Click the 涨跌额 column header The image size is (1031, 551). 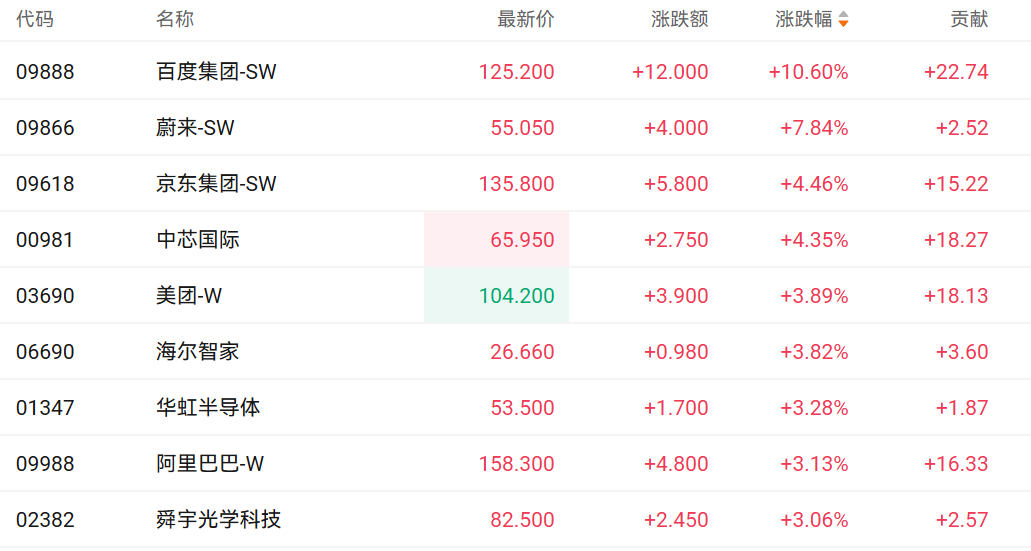pos(679,19)
